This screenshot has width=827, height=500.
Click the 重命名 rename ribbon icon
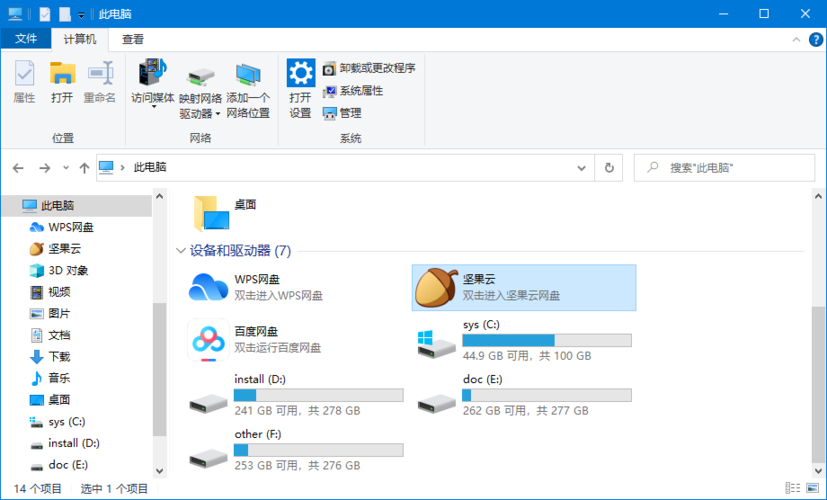tap(100, 73)
